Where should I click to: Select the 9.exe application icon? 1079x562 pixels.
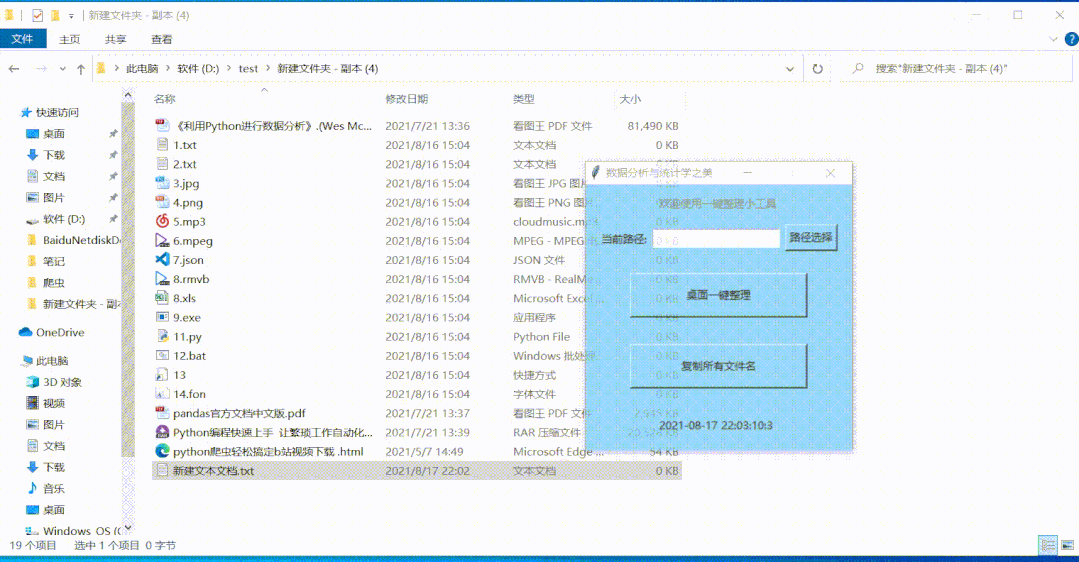point(162,318)
